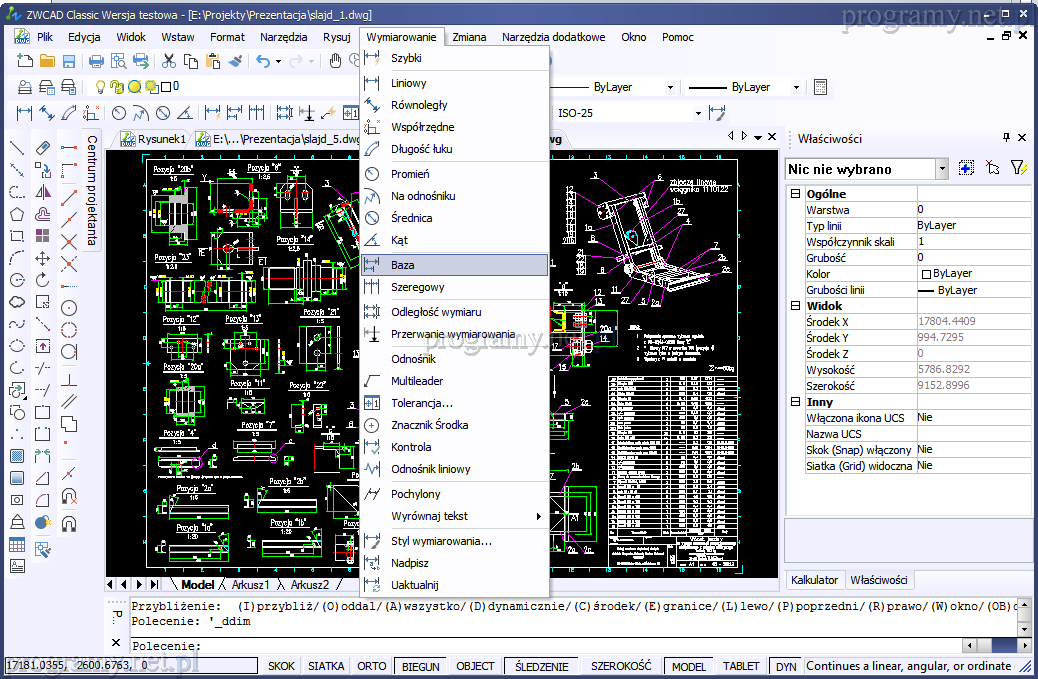Switch to the Arkusz1 layout tab
This screenshot has height=679, width=1038.
[250, 584]
